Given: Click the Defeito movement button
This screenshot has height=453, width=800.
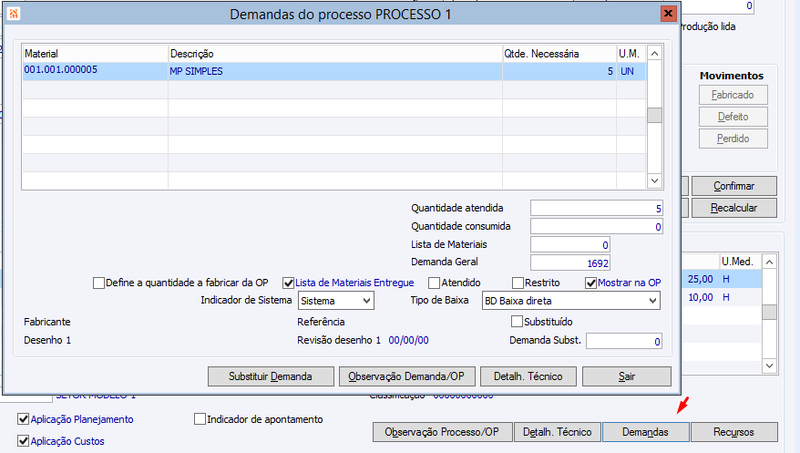Looking at the screenshot, I should coord(733,117).
